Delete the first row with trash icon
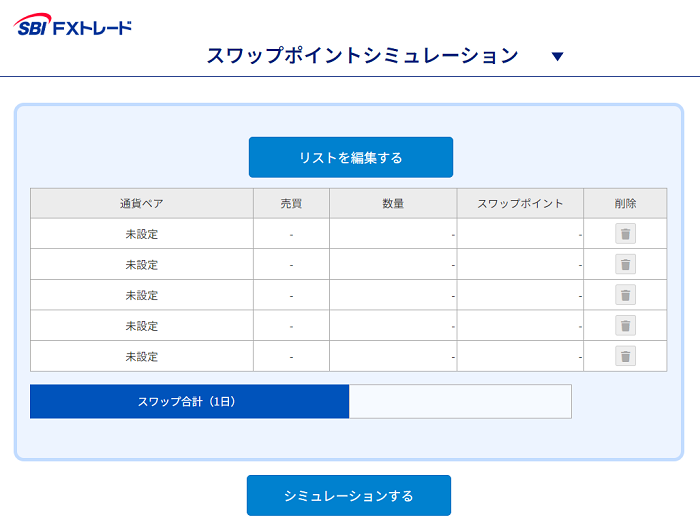The width and height of the screenshot is (700, 526). click(x=625, y=234)
